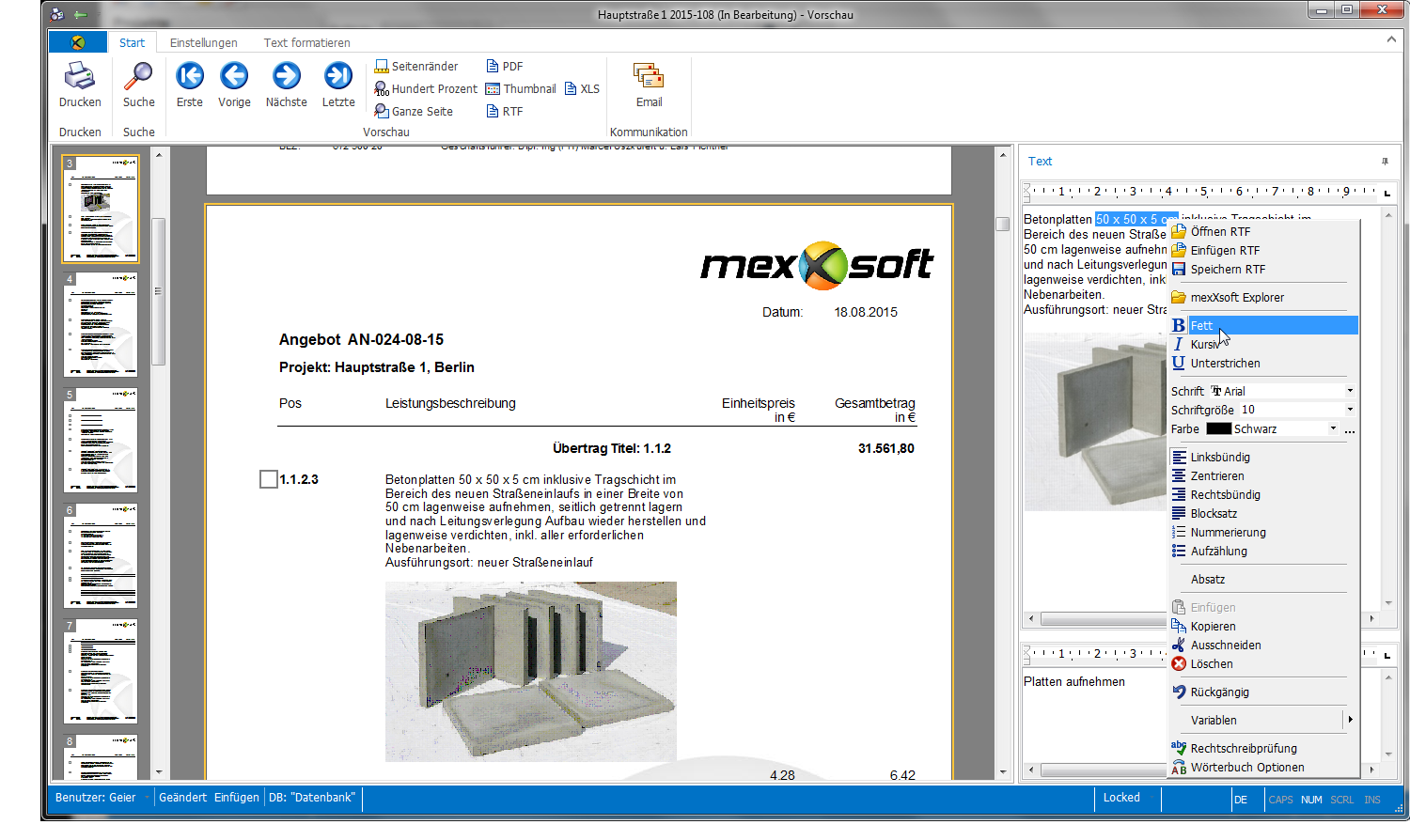1410x840 pixels.
Task: Undo the last change with Rückgängig
Action: (x=1263, y=692)
